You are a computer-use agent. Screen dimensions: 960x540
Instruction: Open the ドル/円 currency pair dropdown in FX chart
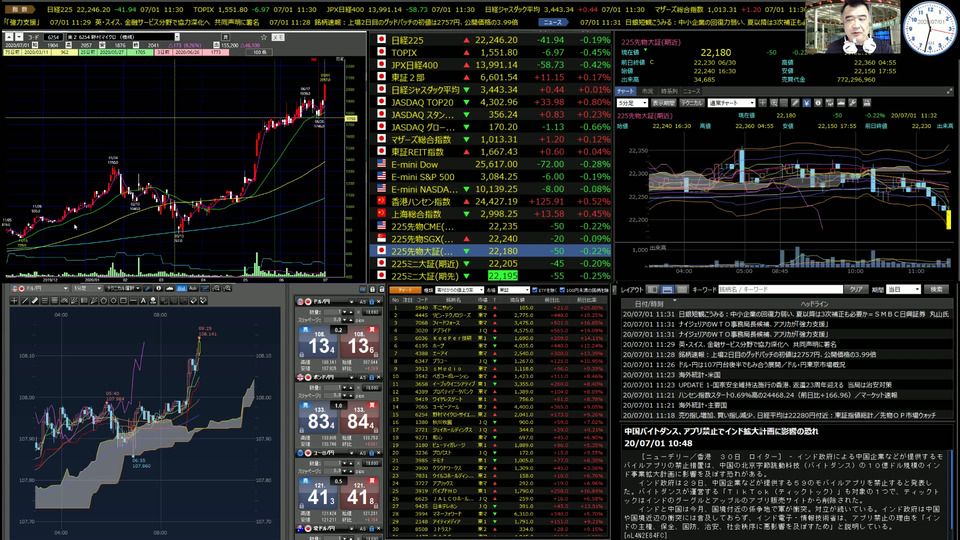[39, 288]
